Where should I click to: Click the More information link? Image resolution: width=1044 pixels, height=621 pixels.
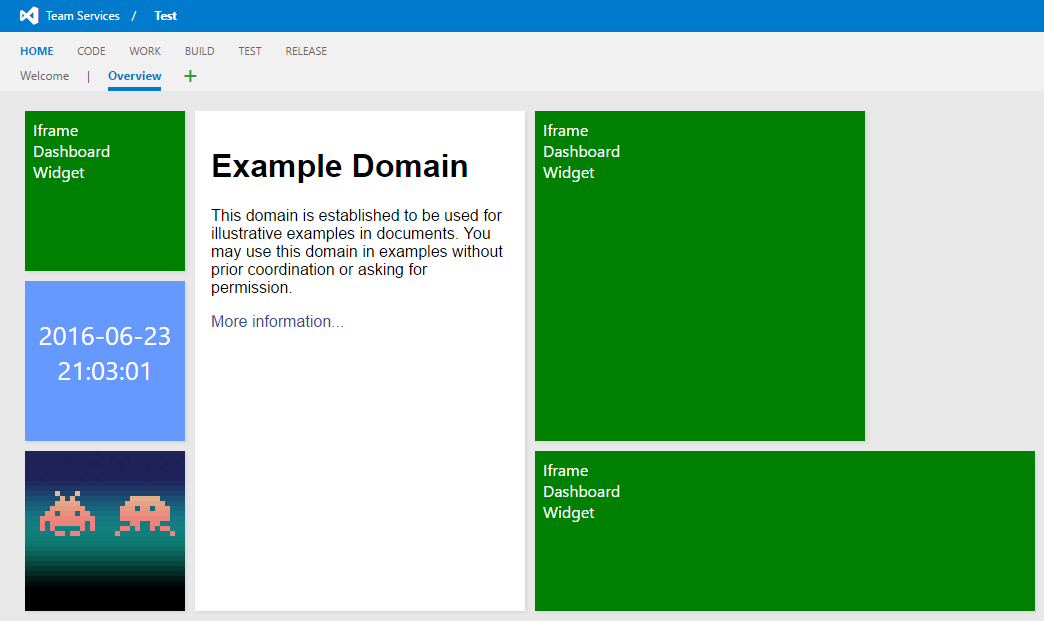(277, 321)
